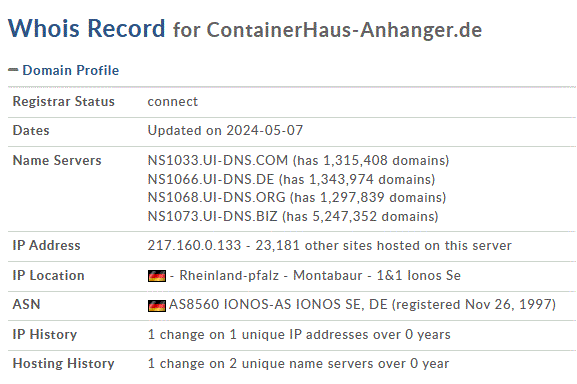577x384 pixels.
Task: Open the ContainerHaus-Anhanger.de domain title
Action: [x=344, y=30]
